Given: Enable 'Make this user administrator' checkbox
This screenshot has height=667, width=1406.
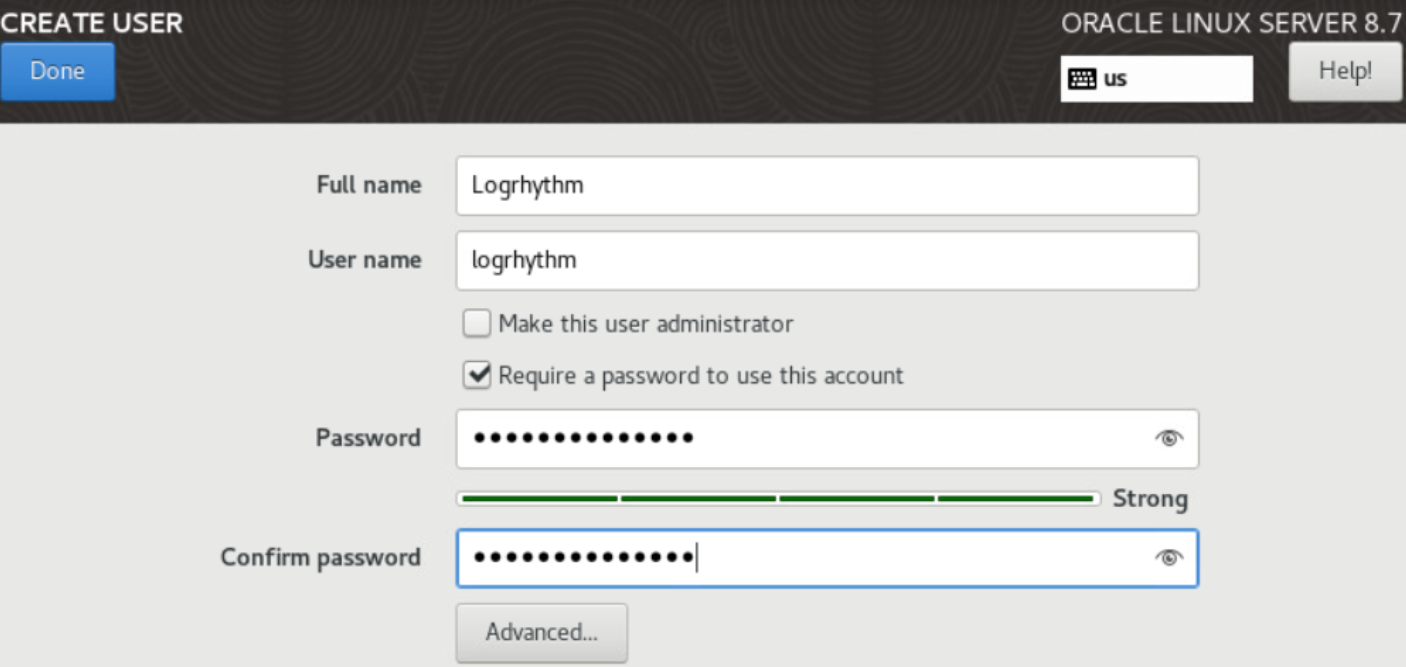Looking at the screenshot, I should pyautogui.click(x=477, y=324).
